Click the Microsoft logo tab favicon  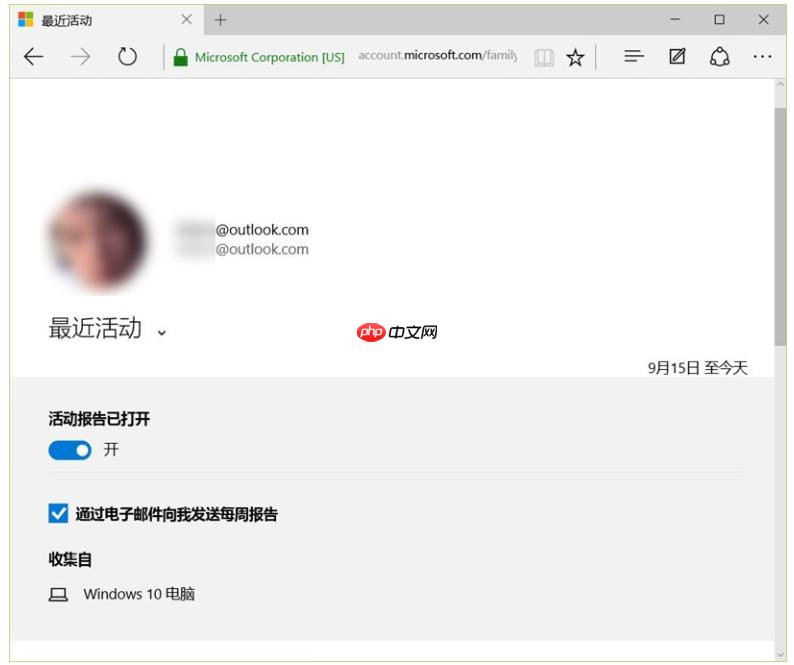click(x=26, y=20)
